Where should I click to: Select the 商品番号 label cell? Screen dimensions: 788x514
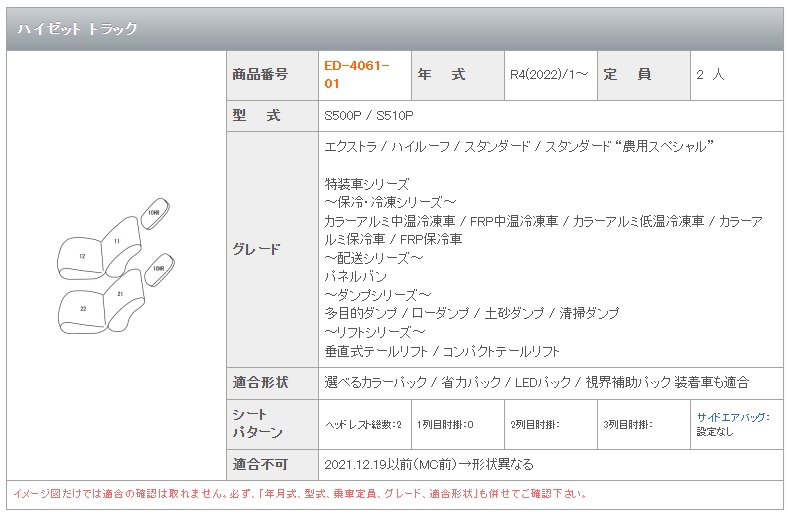(x=272, y=75)
